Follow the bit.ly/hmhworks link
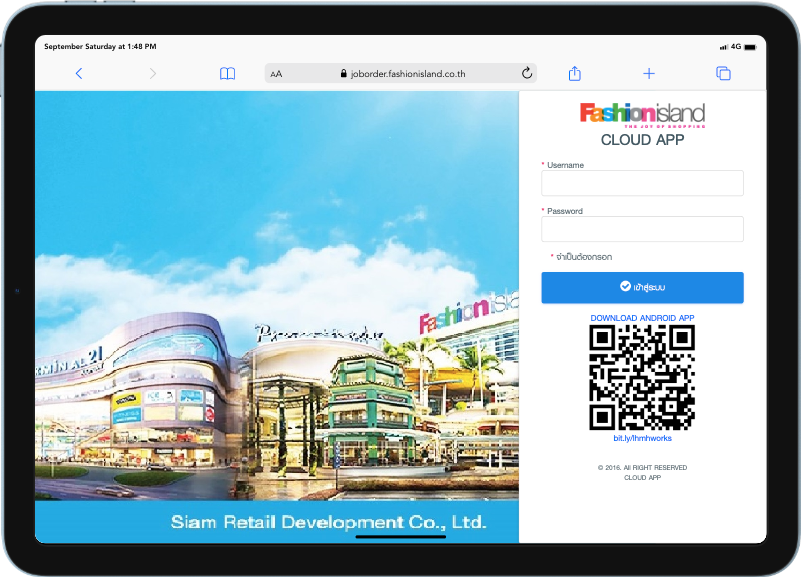Viewport: 801px width, 577px height. [x=642, y=437]
